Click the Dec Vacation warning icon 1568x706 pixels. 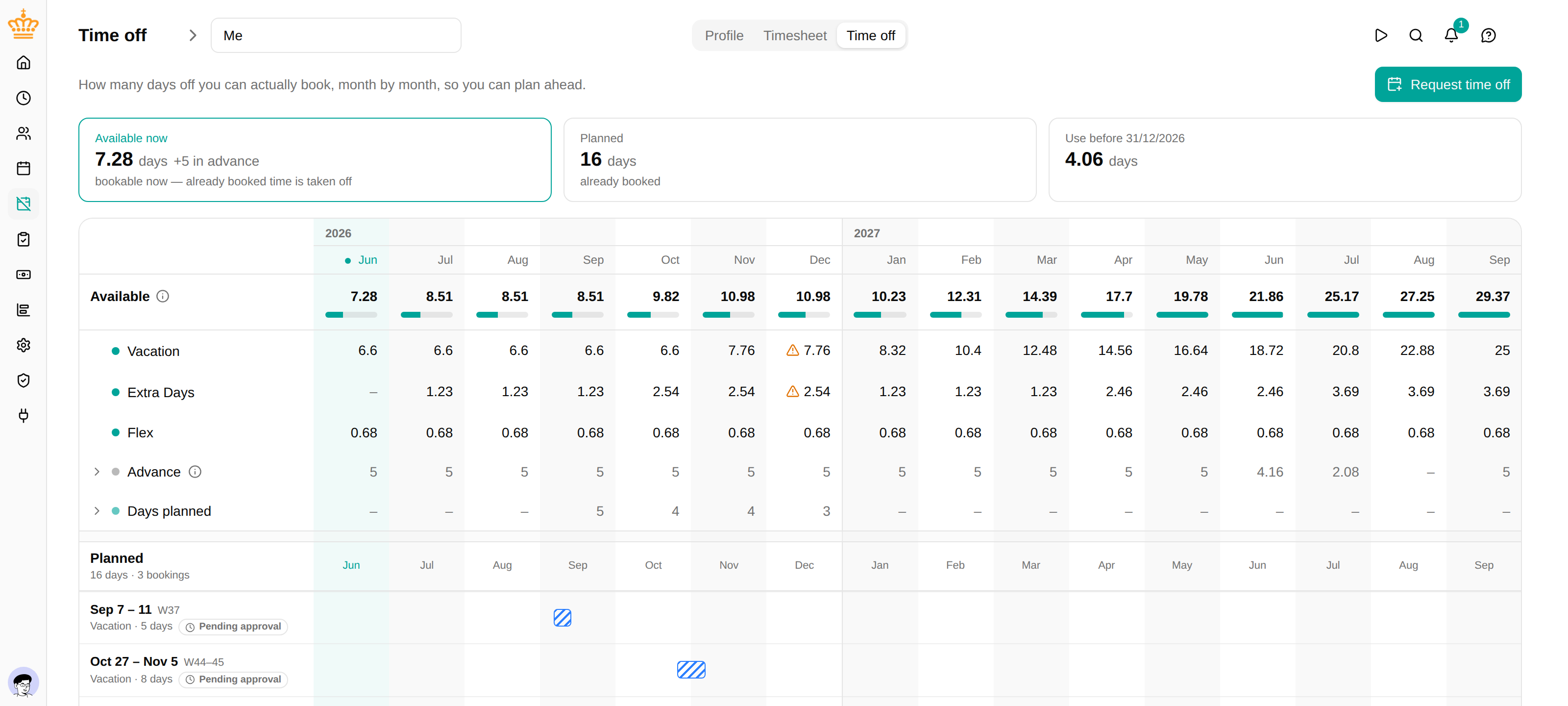(792, 350)
